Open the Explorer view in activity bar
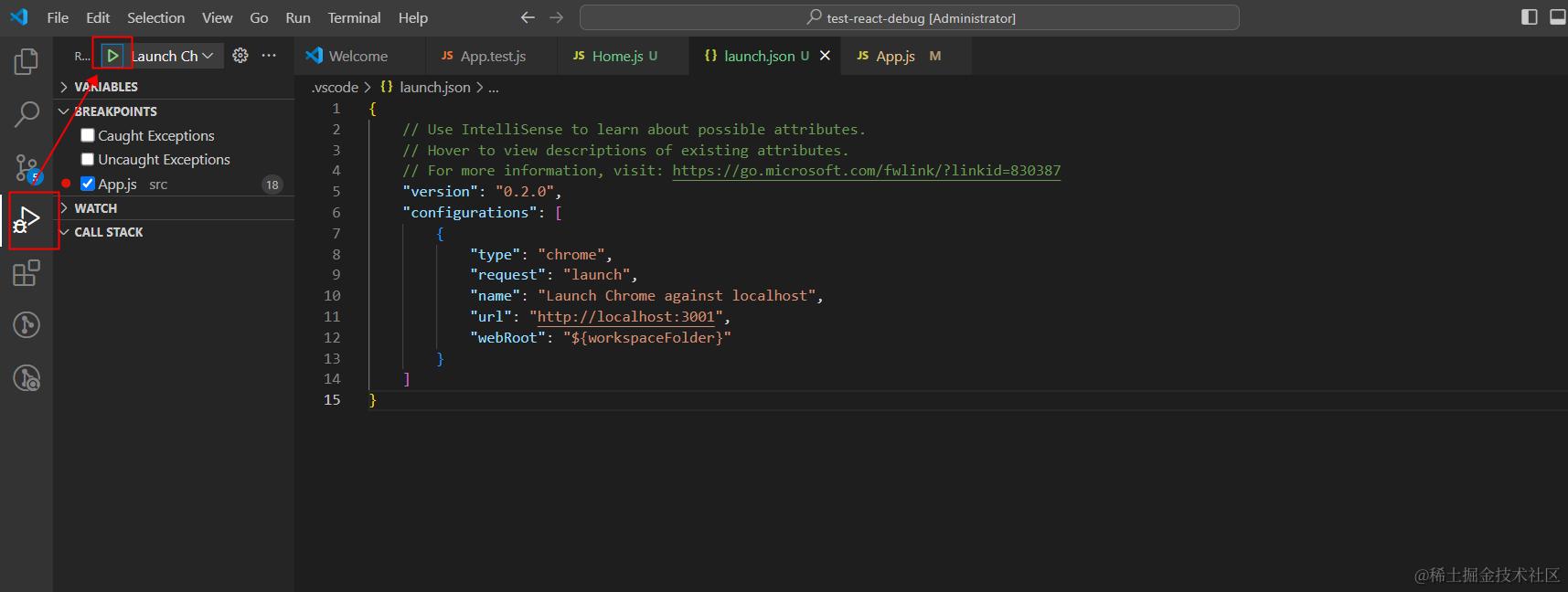 tap(26, 62)
